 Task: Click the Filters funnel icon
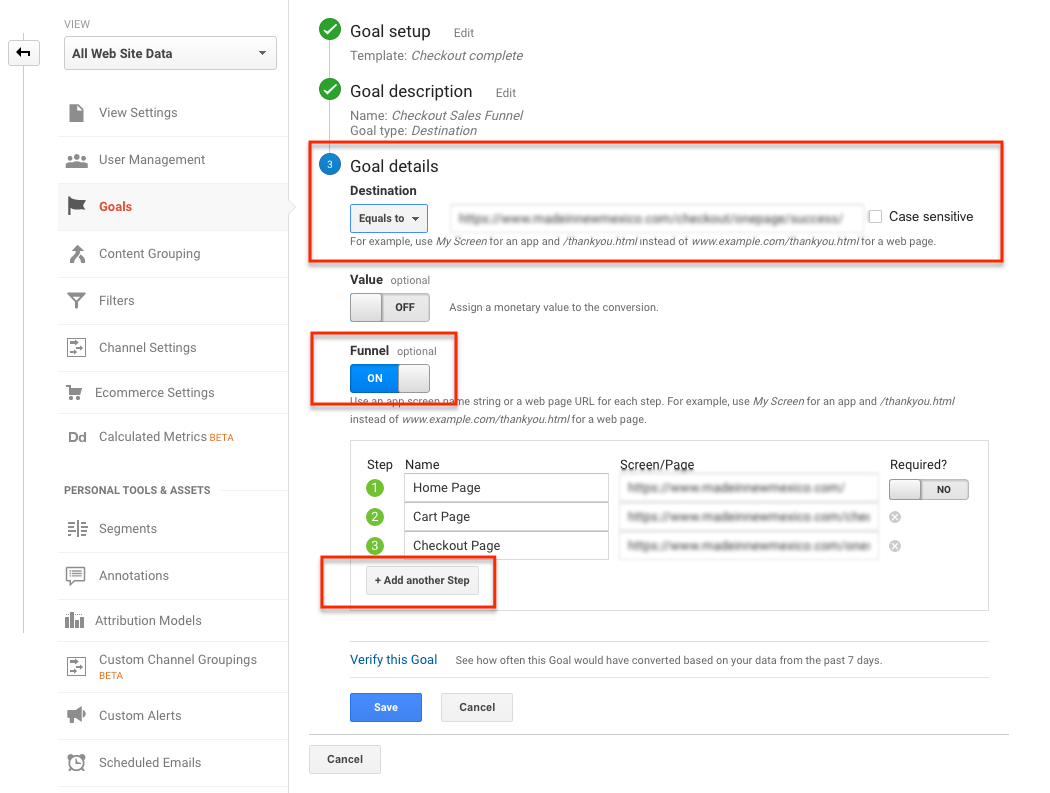75,300
